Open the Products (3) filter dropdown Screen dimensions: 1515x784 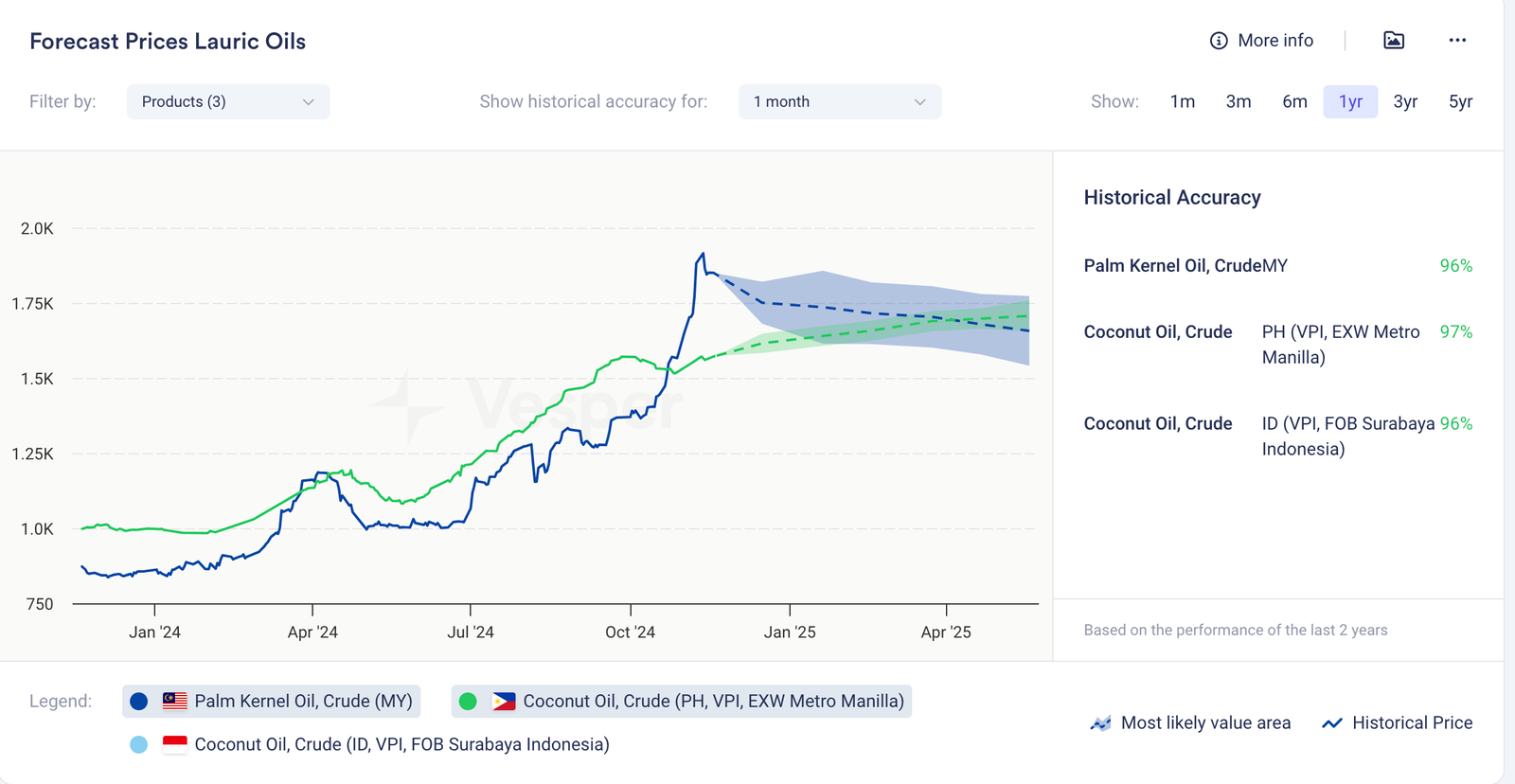click(x=228, y=102)
